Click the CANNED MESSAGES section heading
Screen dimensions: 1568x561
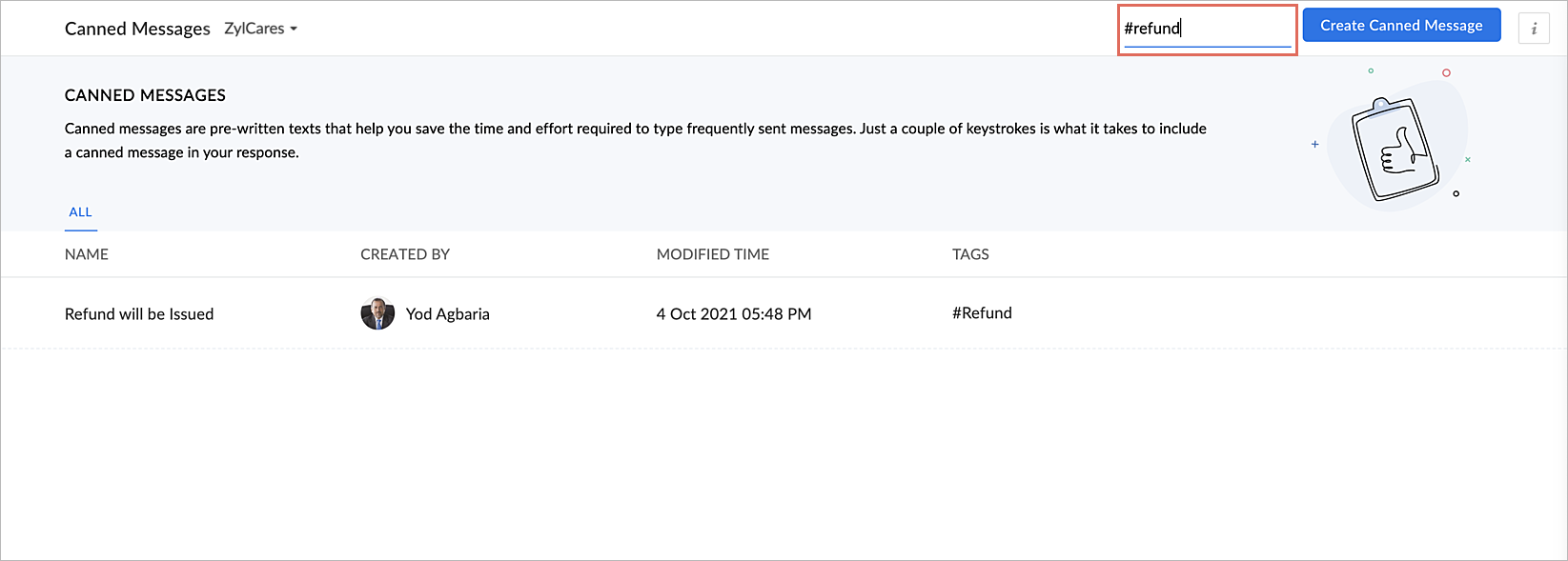click(145, 95)
